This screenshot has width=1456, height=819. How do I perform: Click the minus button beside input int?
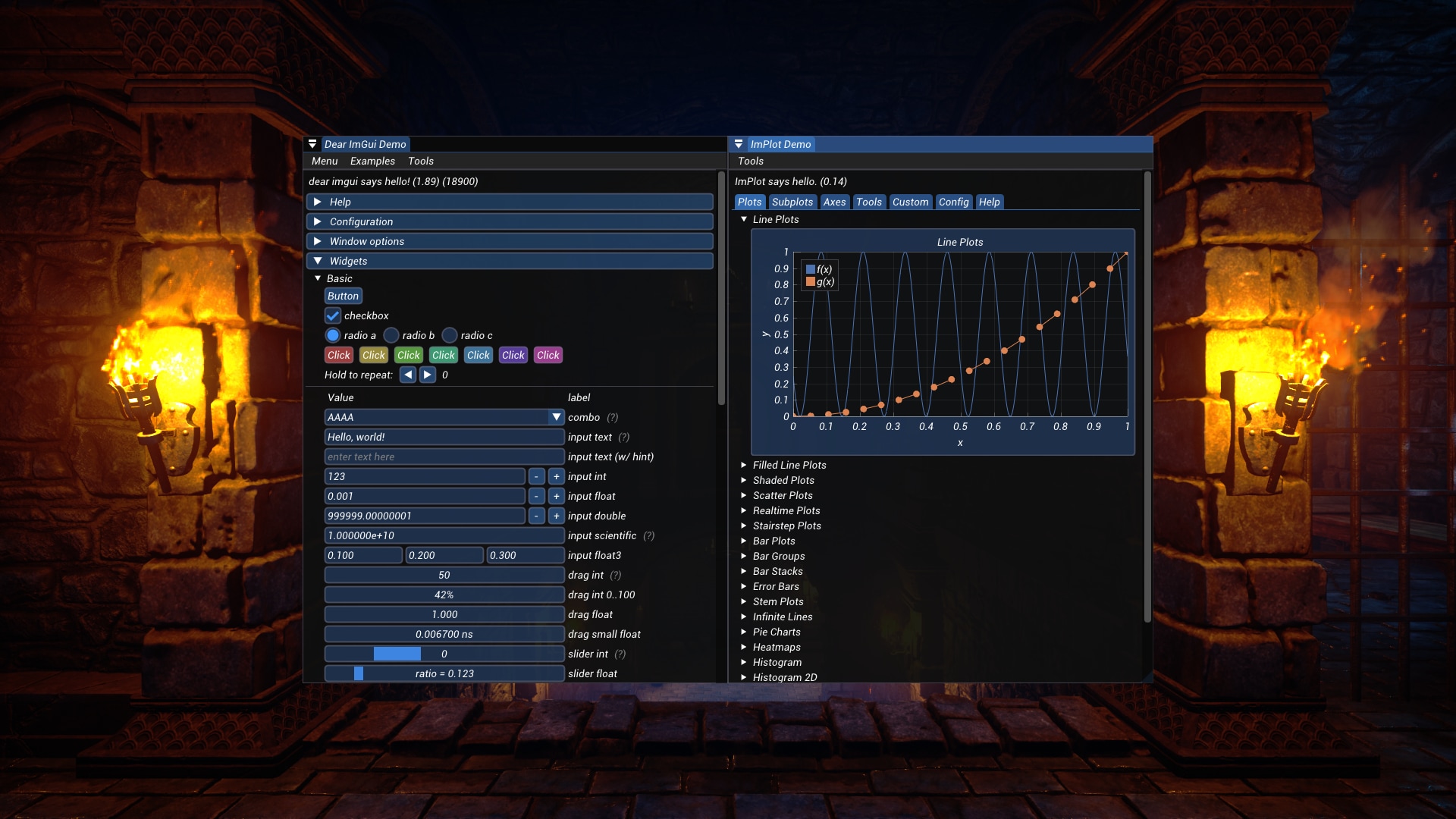tap(538, 476)
